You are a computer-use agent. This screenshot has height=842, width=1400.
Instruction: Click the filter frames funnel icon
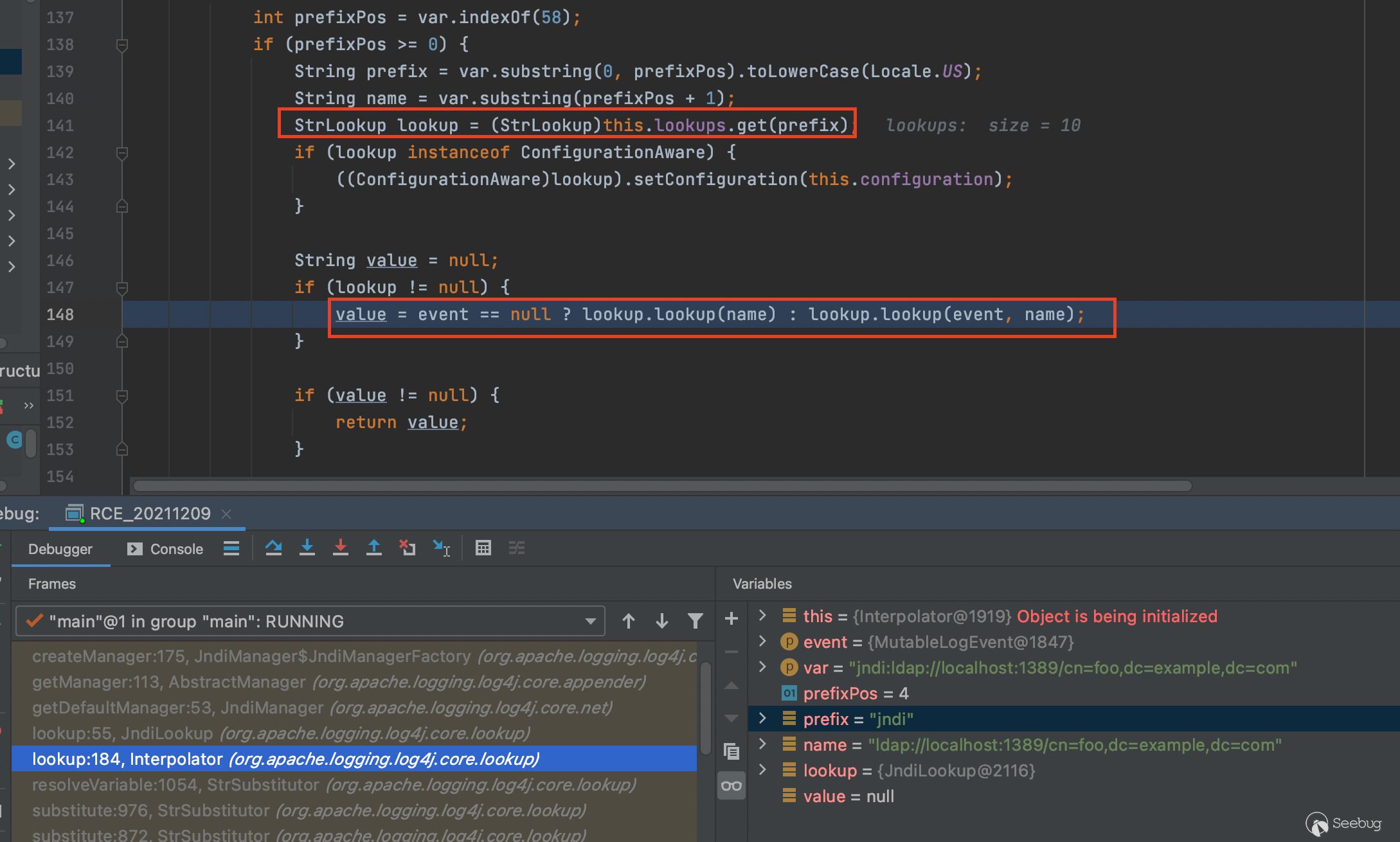click(x=695, y=621)
